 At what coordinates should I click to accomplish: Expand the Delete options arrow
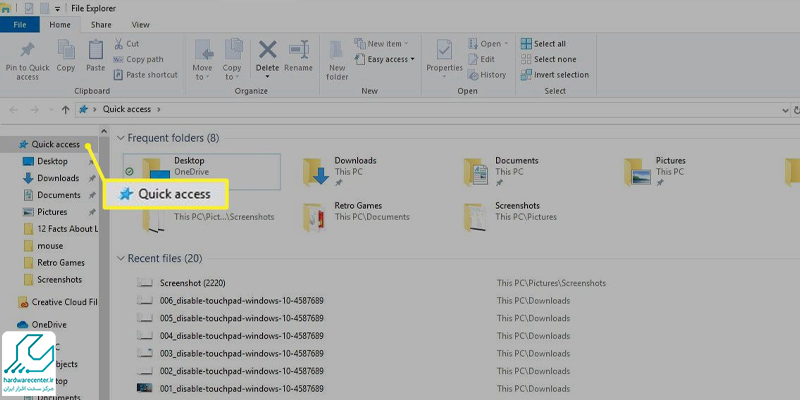pyautogui.click(x=267, y=77)
